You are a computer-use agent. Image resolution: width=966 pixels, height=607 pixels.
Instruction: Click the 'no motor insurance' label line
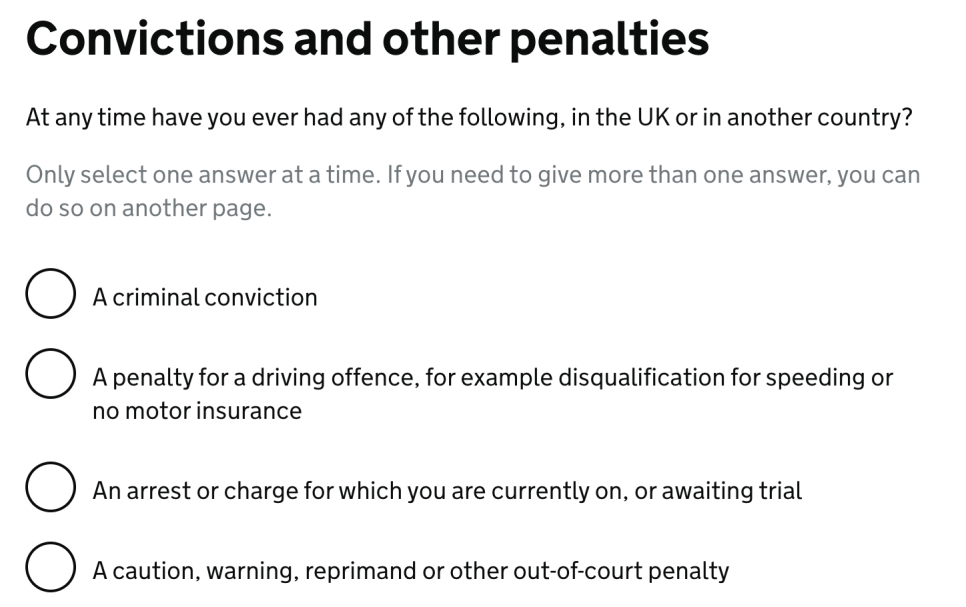coord(197,411)
